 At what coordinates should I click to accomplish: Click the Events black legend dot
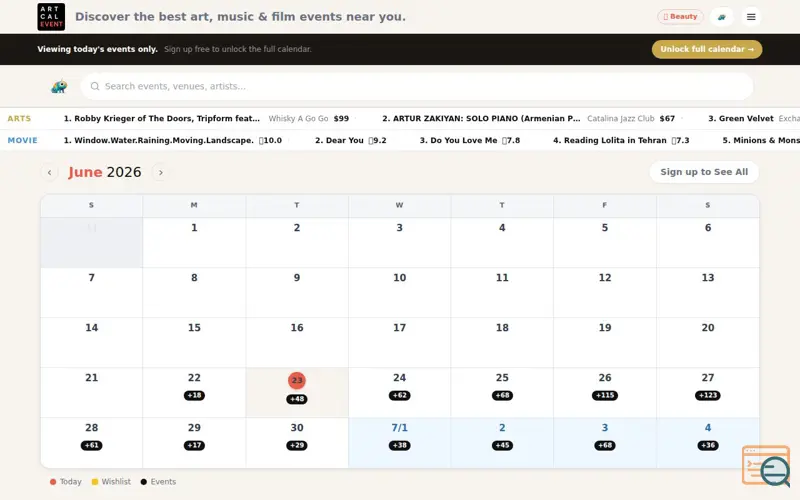144,482
